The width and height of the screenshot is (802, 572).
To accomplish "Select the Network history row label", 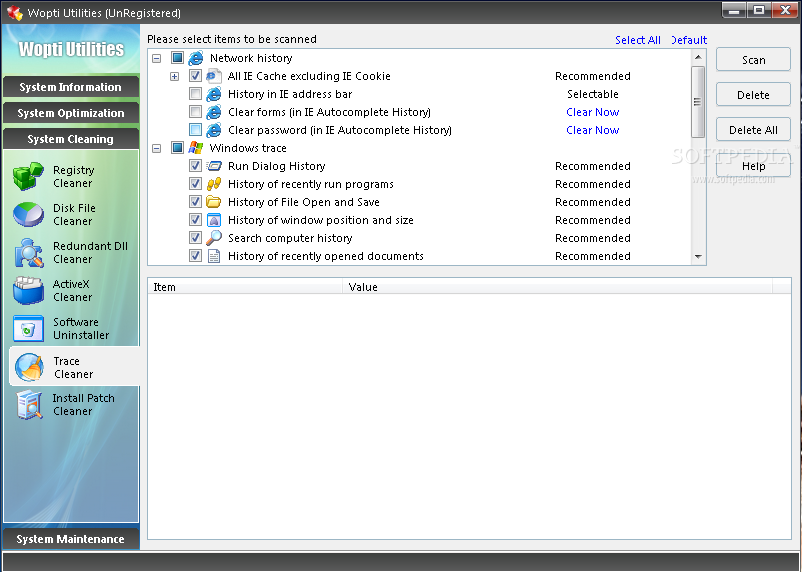I will [251, 58].
